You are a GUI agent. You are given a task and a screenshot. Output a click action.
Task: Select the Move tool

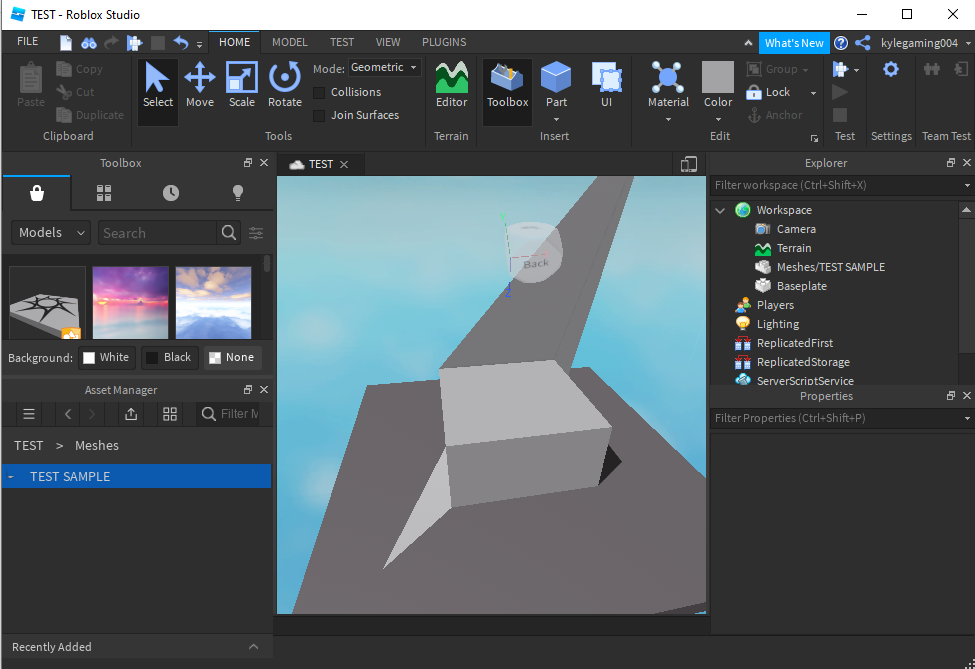point(199,85)
